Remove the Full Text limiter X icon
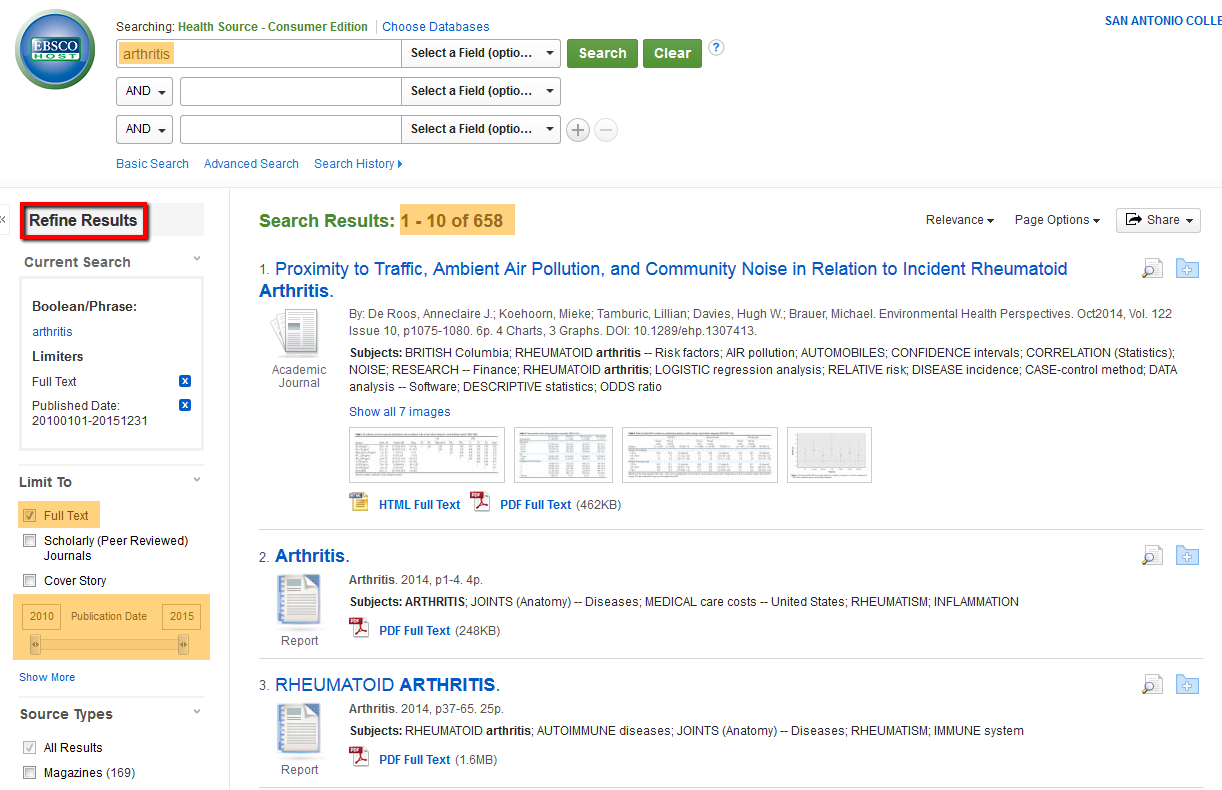This screenshot has height=790, width=1222. 185,381
